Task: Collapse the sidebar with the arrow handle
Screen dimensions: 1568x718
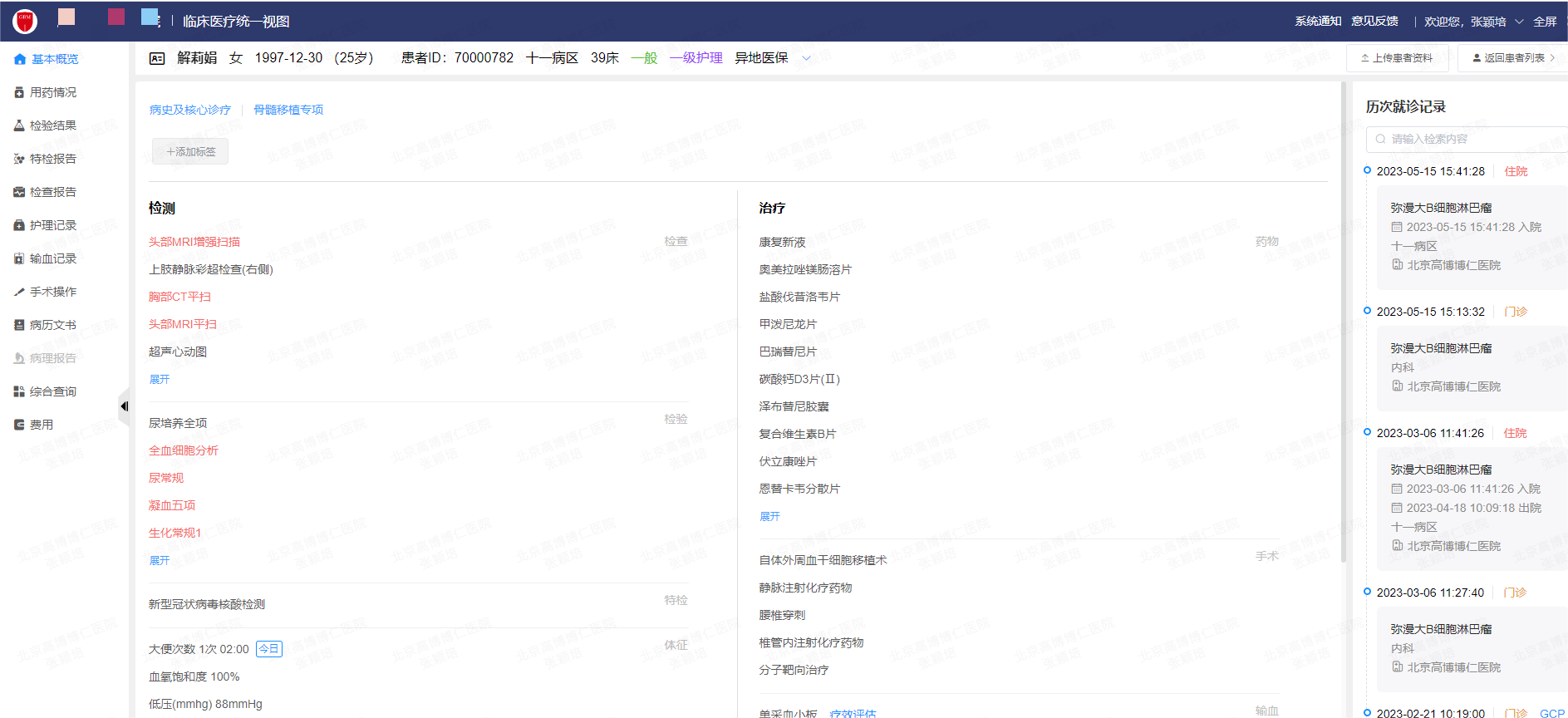Action: click(124, 406)
